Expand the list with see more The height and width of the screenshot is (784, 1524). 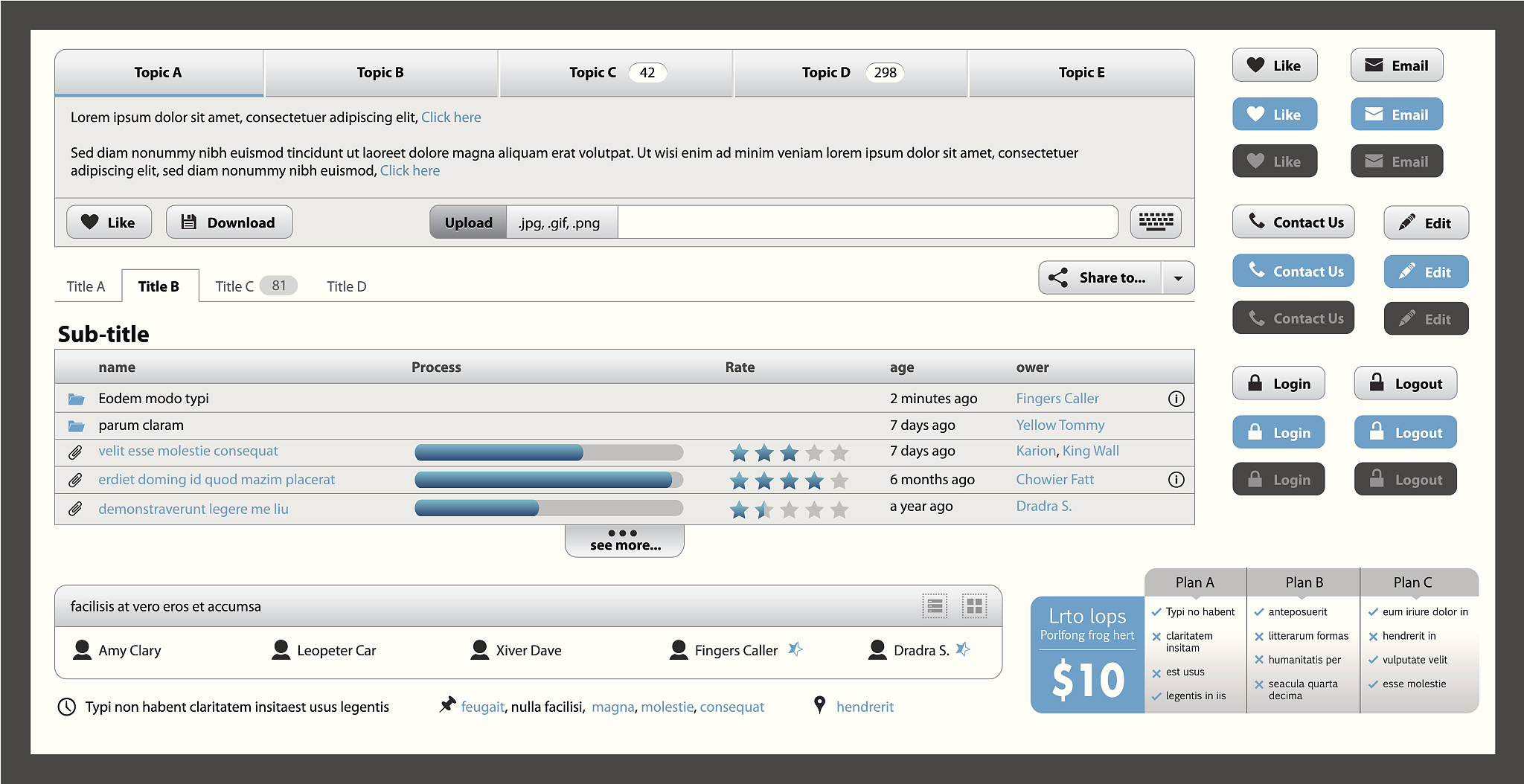point(624,541)
